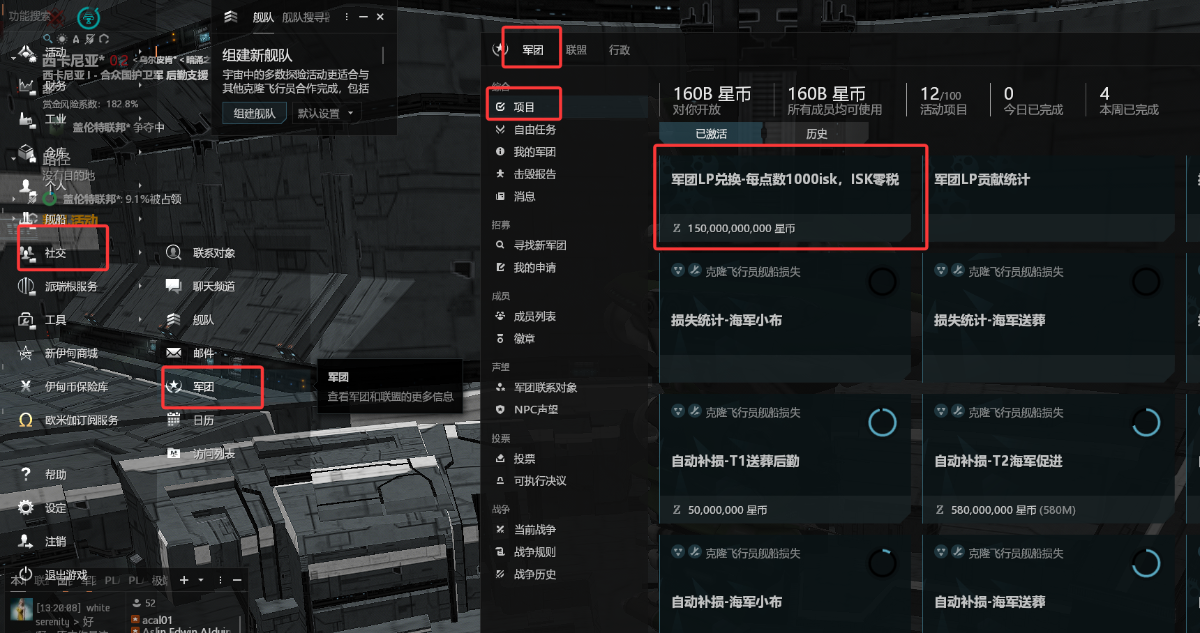Click the 组建舰队 form fleet button

pyautogui.click(x=254, y=113)
